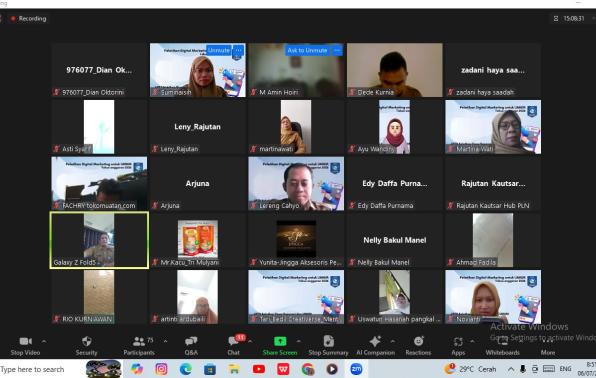Click the Stop Video camera icon
This screenshot has width=596, height=378.
tap(25, 341)
